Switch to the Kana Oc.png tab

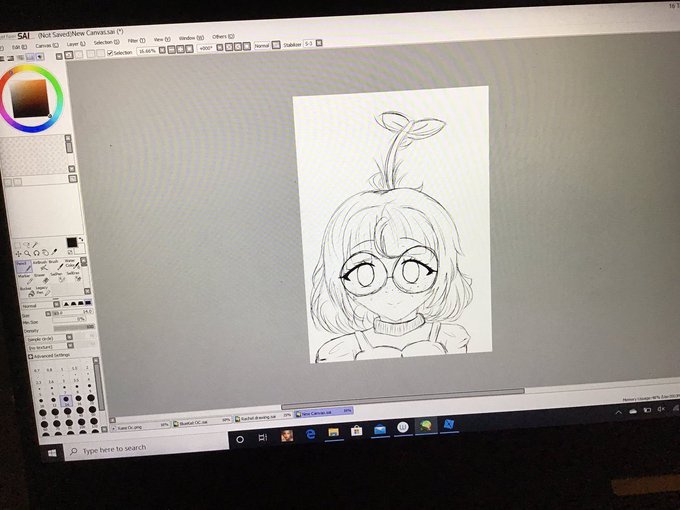[x=140, y=426]
